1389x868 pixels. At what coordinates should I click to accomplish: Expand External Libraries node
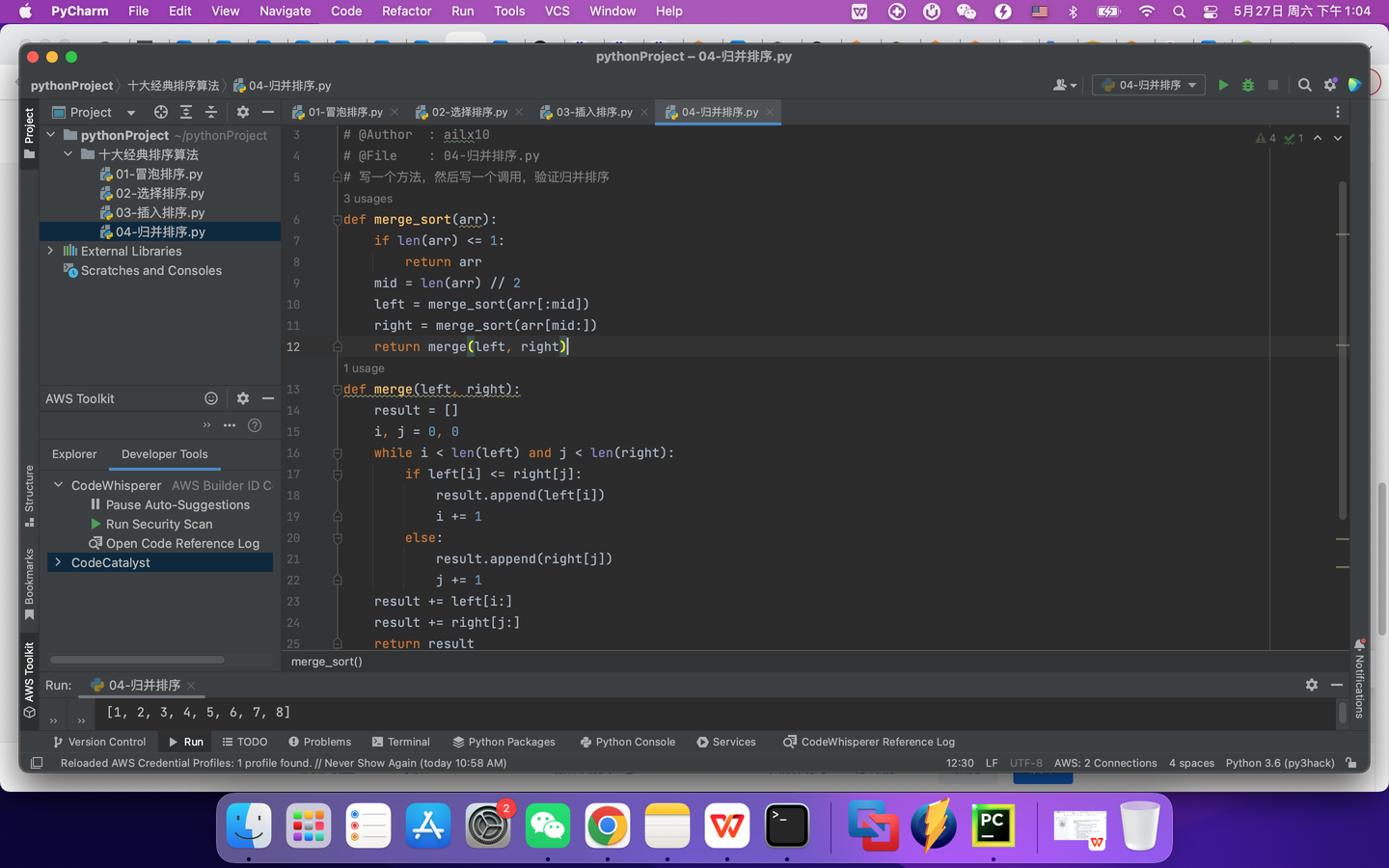tap(51, 251)
